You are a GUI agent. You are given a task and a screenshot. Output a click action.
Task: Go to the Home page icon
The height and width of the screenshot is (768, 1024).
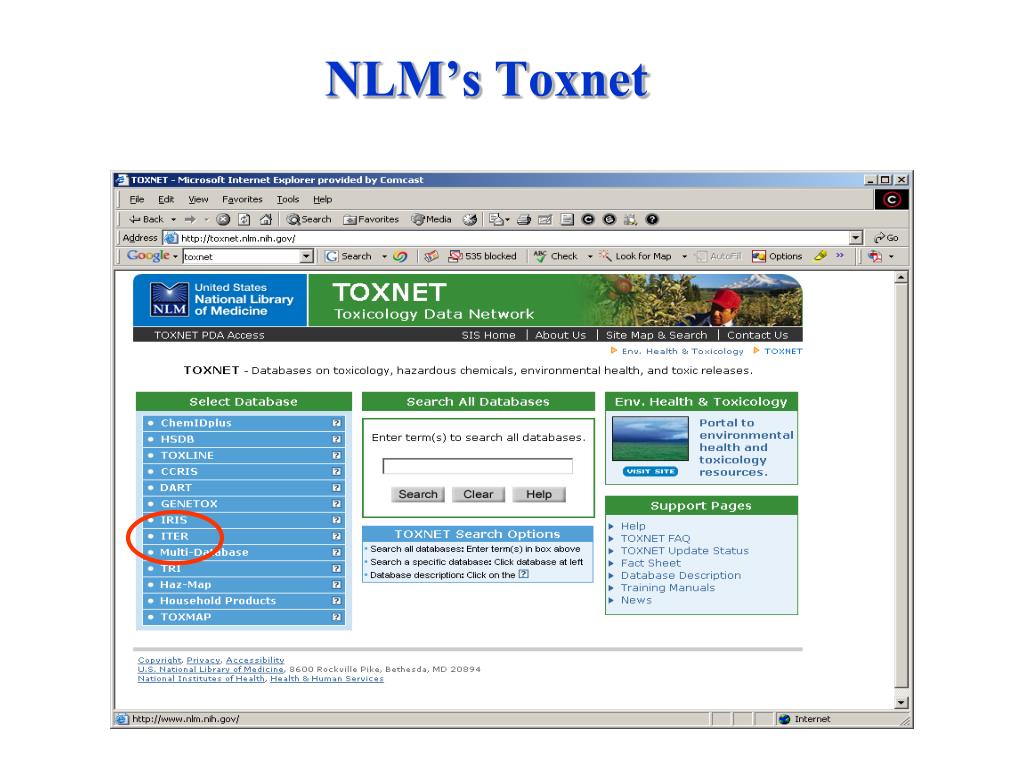coord(266,219)
